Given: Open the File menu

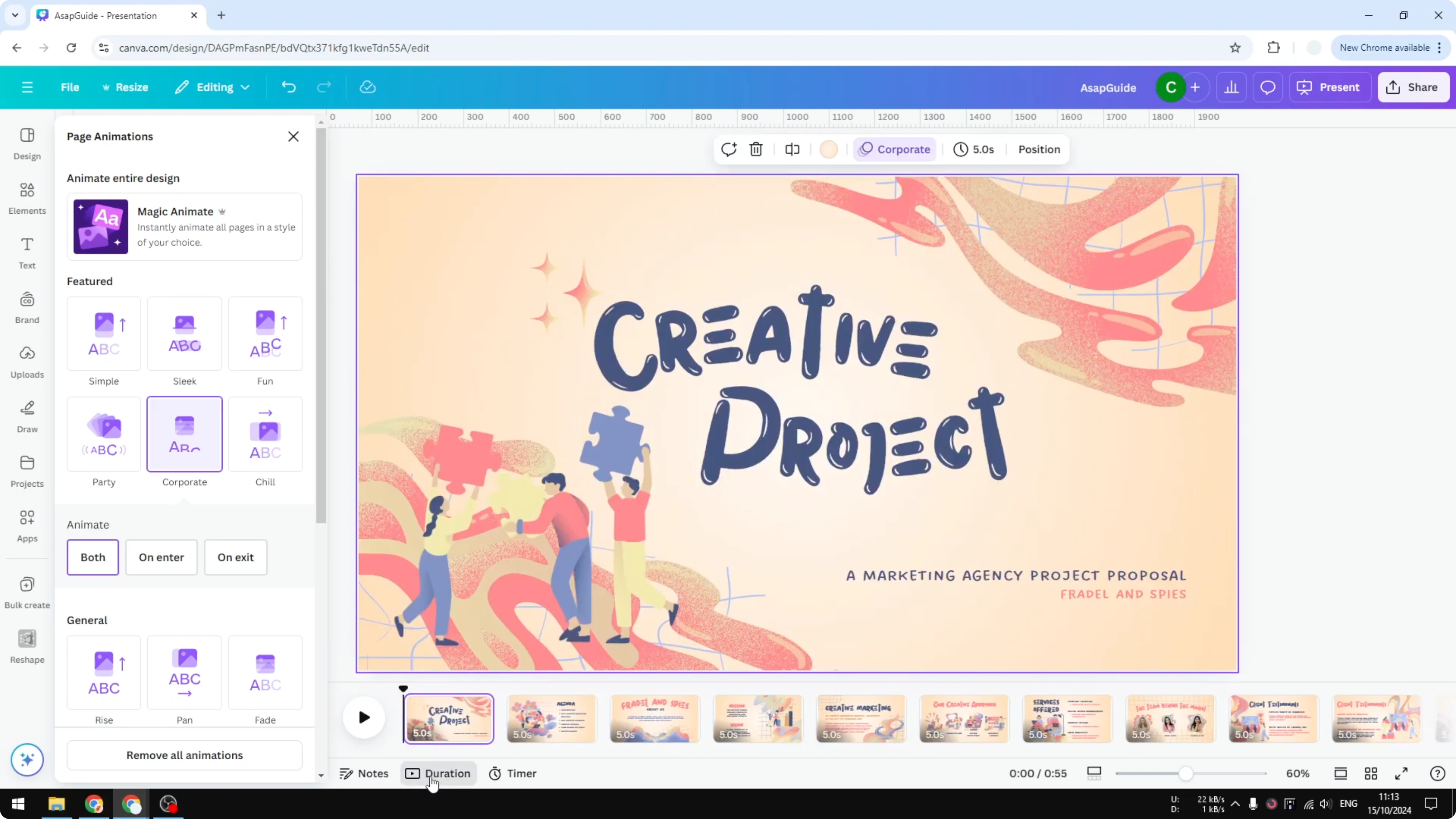Looking at the screenshot, I should coord(70,87).
